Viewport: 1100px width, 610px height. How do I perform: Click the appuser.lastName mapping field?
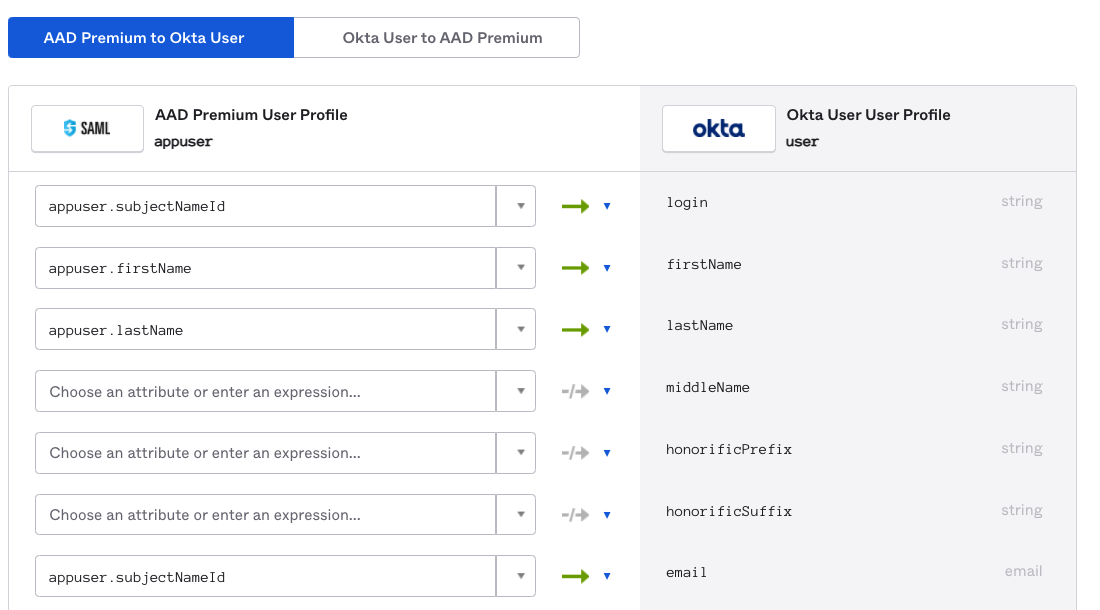click(x=265, y=330)
